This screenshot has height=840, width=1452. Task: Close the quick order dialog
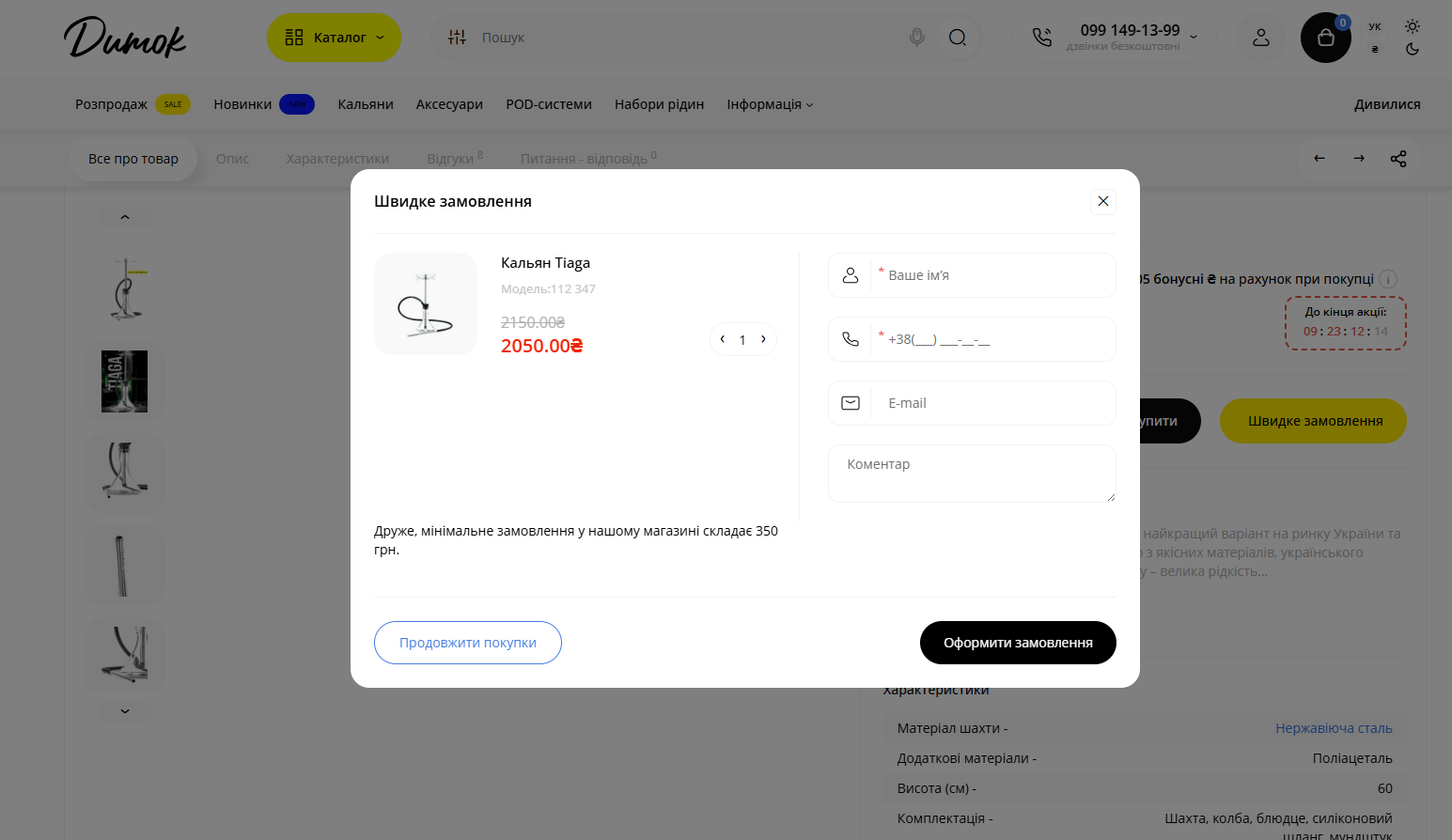(x=1103, y=201)
